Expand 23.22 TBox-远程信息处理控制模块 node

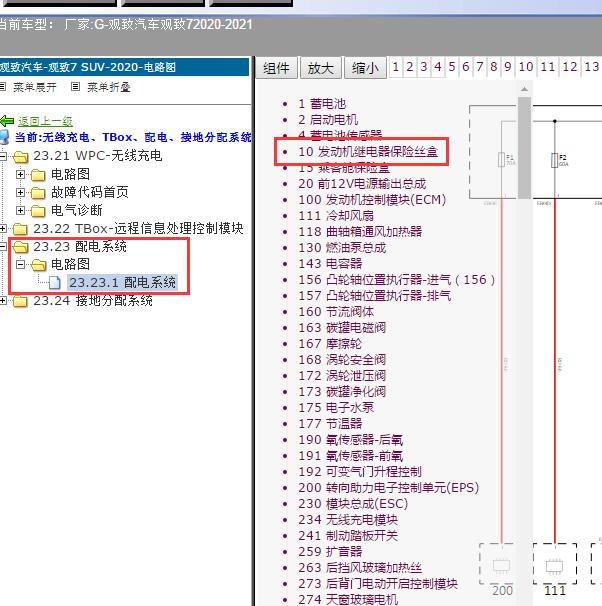coord(3,228)
